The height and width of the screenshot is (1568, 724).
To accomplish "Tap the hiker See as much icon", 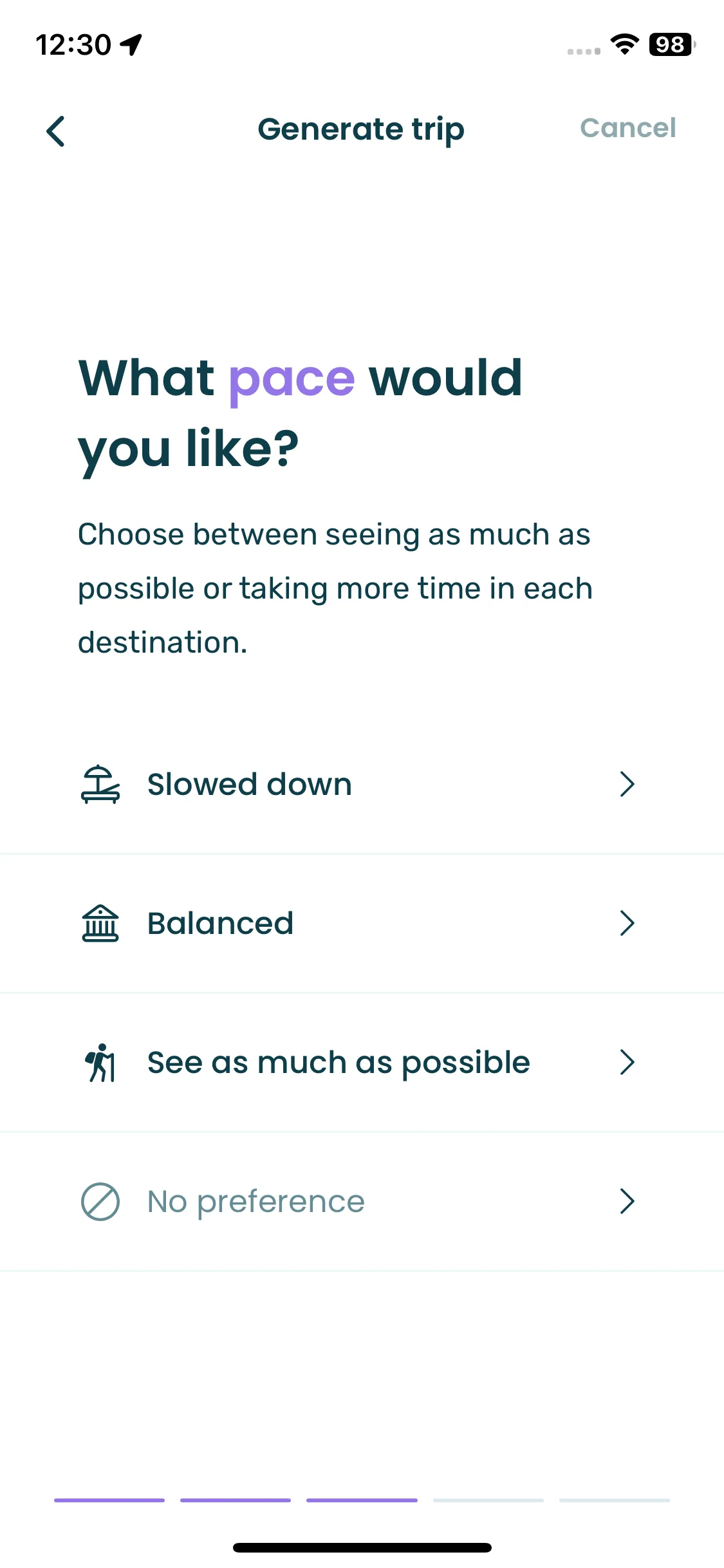I will [x=100, y=1062].
